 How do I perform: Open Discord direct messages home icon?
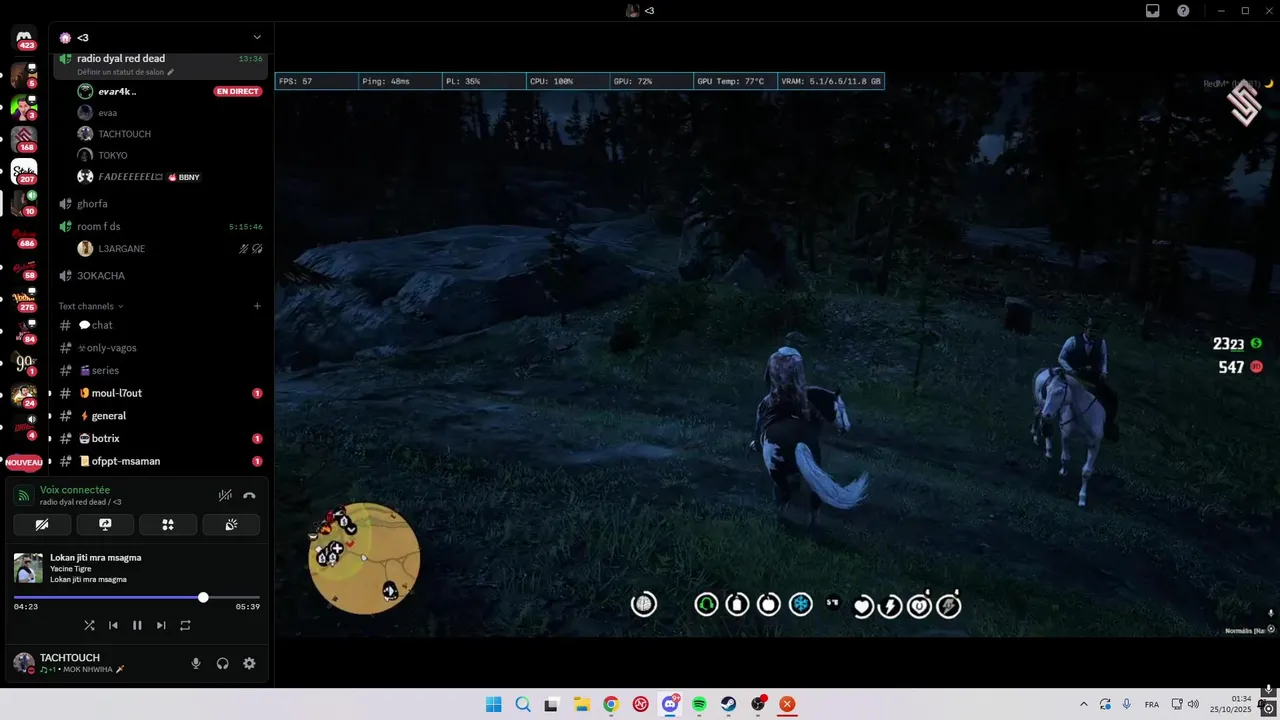pos(25,37)
